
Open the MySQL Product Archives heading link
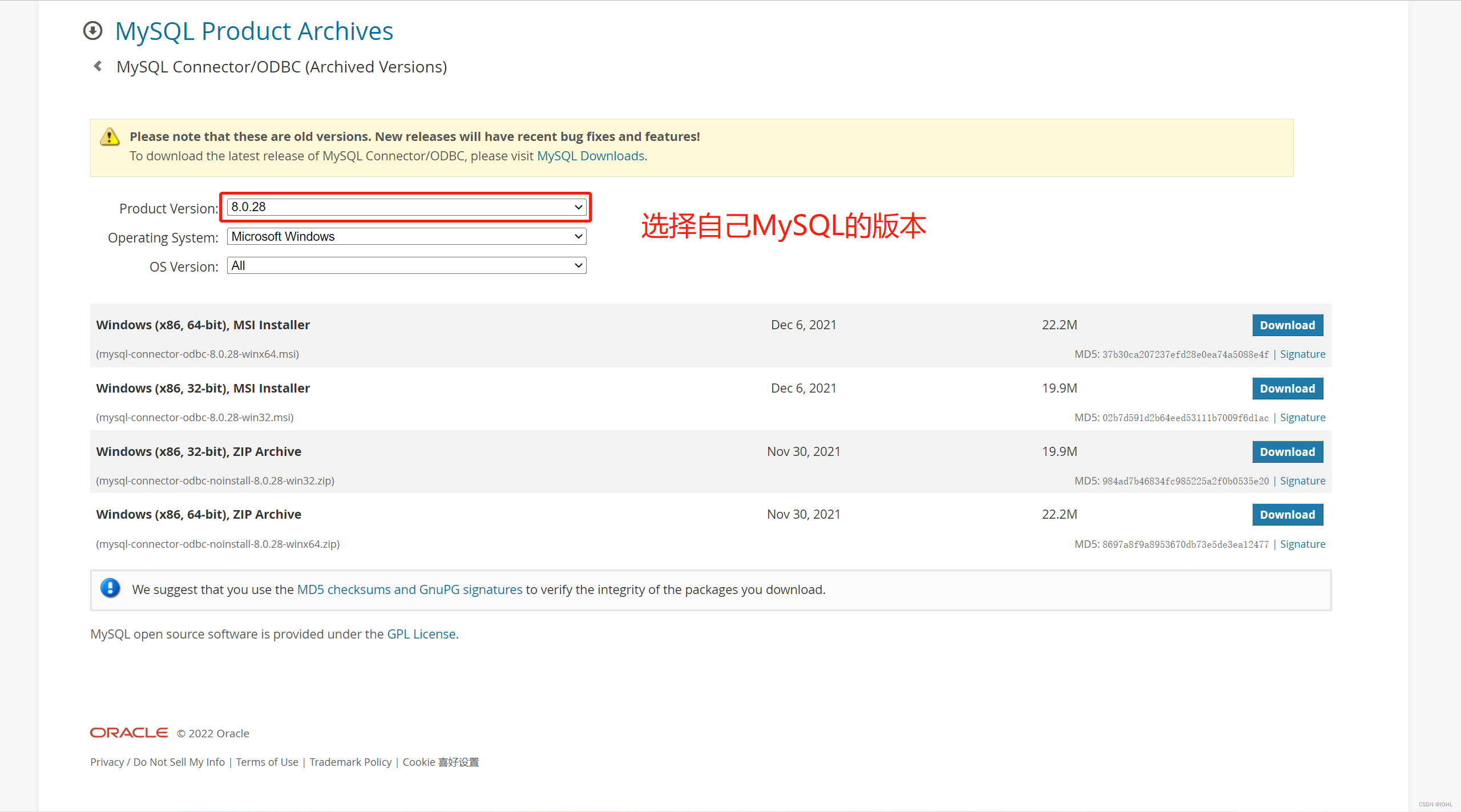254,31
